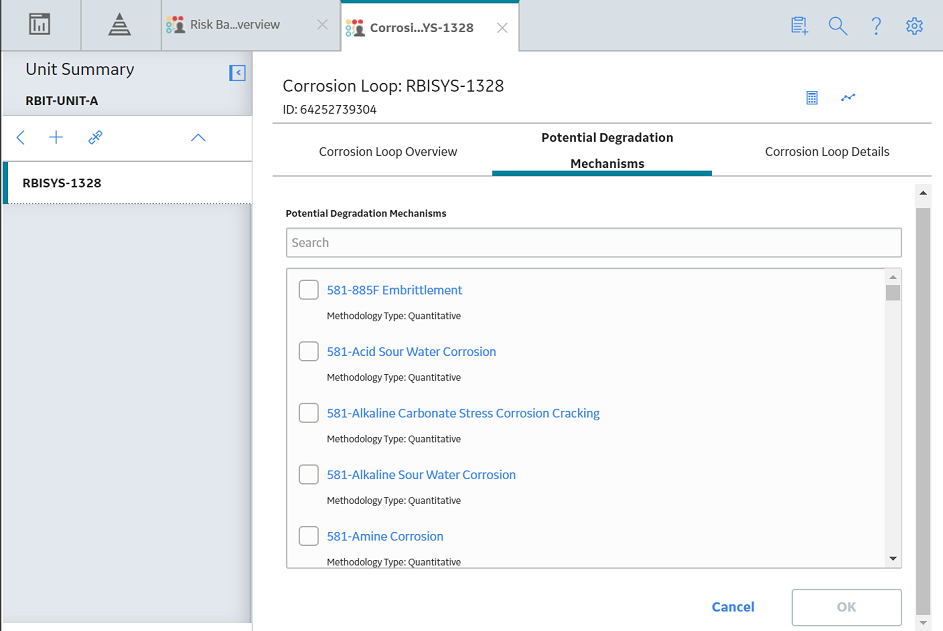Click the link chain icon in Unit Summary
This screenshot has width=943, height=631.
[x=95, y=137]
